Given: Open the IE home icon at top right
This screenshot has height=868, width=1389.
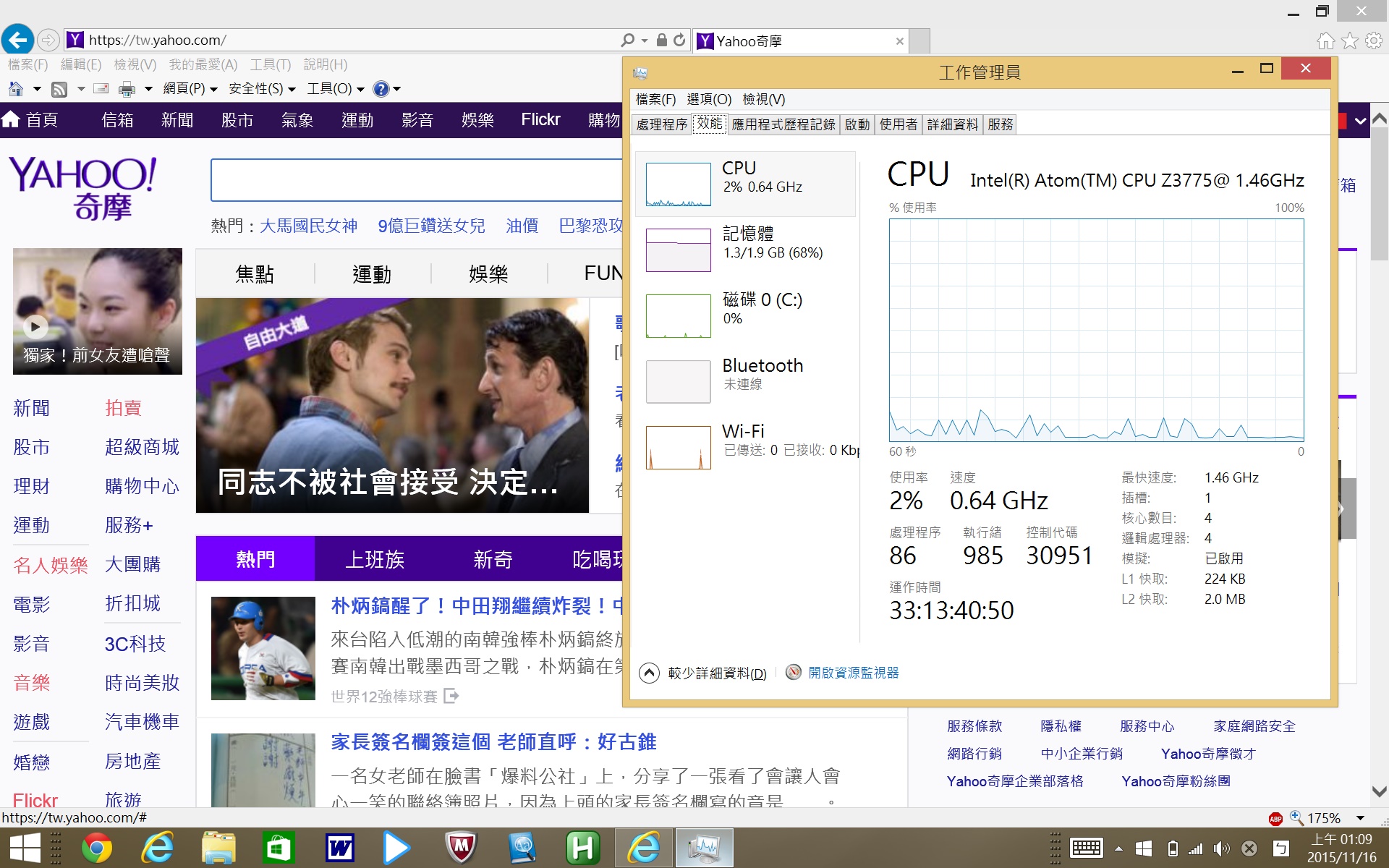Looking at the screenshot, I should pos(1325,41).
